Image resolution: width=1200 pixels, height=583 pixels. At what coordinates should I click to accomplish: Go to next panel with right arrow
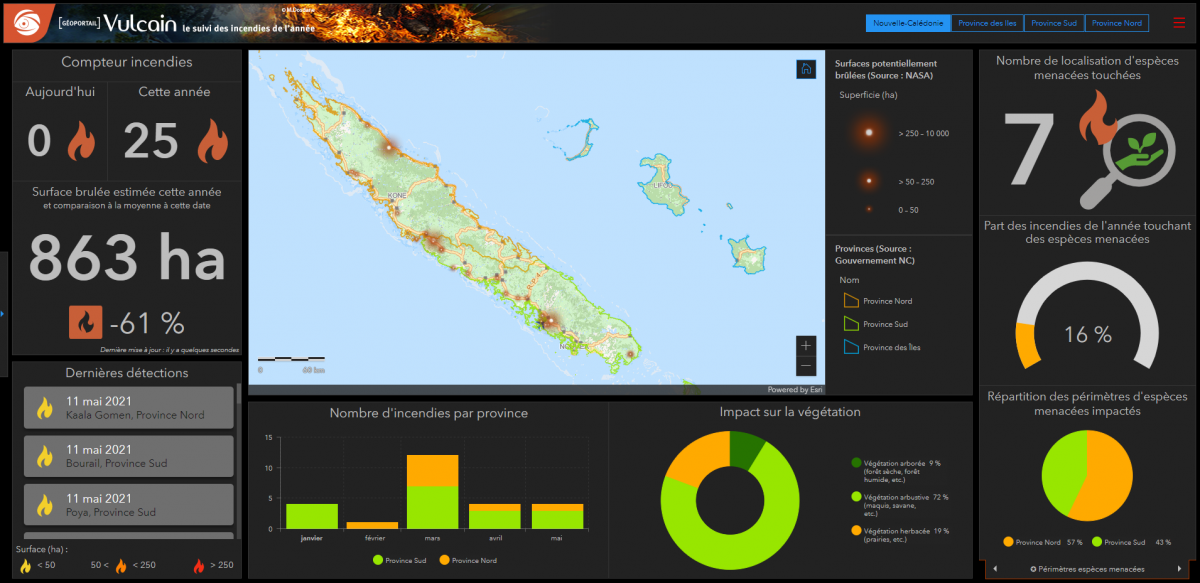[1182, 569]
